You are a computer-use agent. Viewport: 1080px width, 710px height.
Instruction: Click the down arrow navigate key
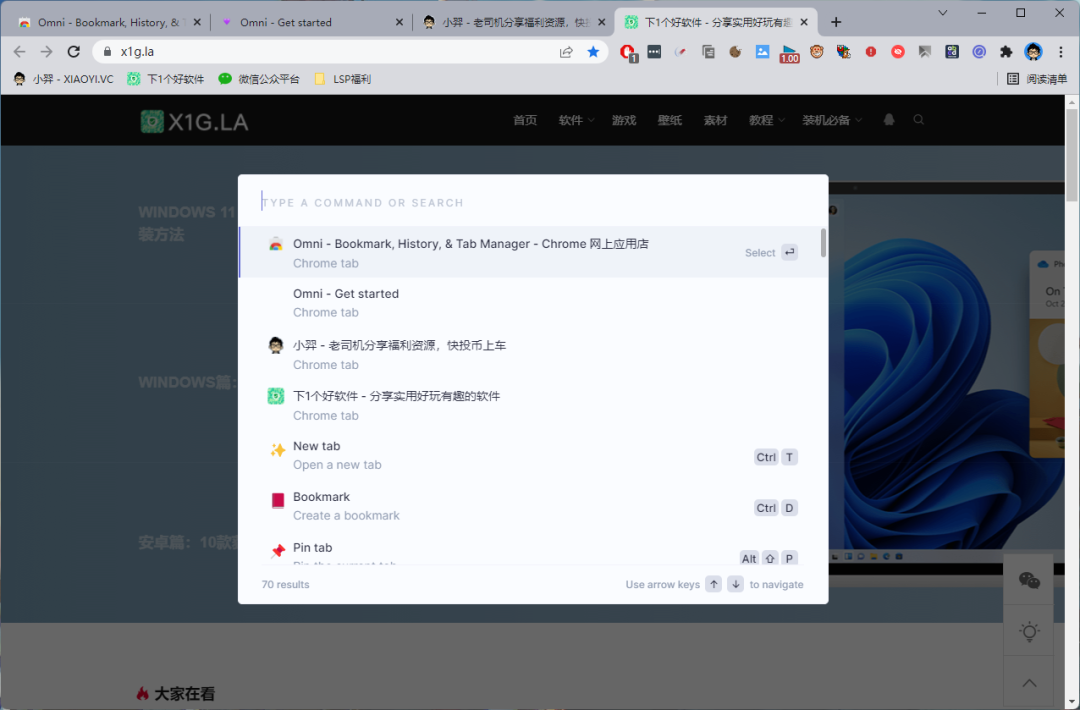pos(736,584)
